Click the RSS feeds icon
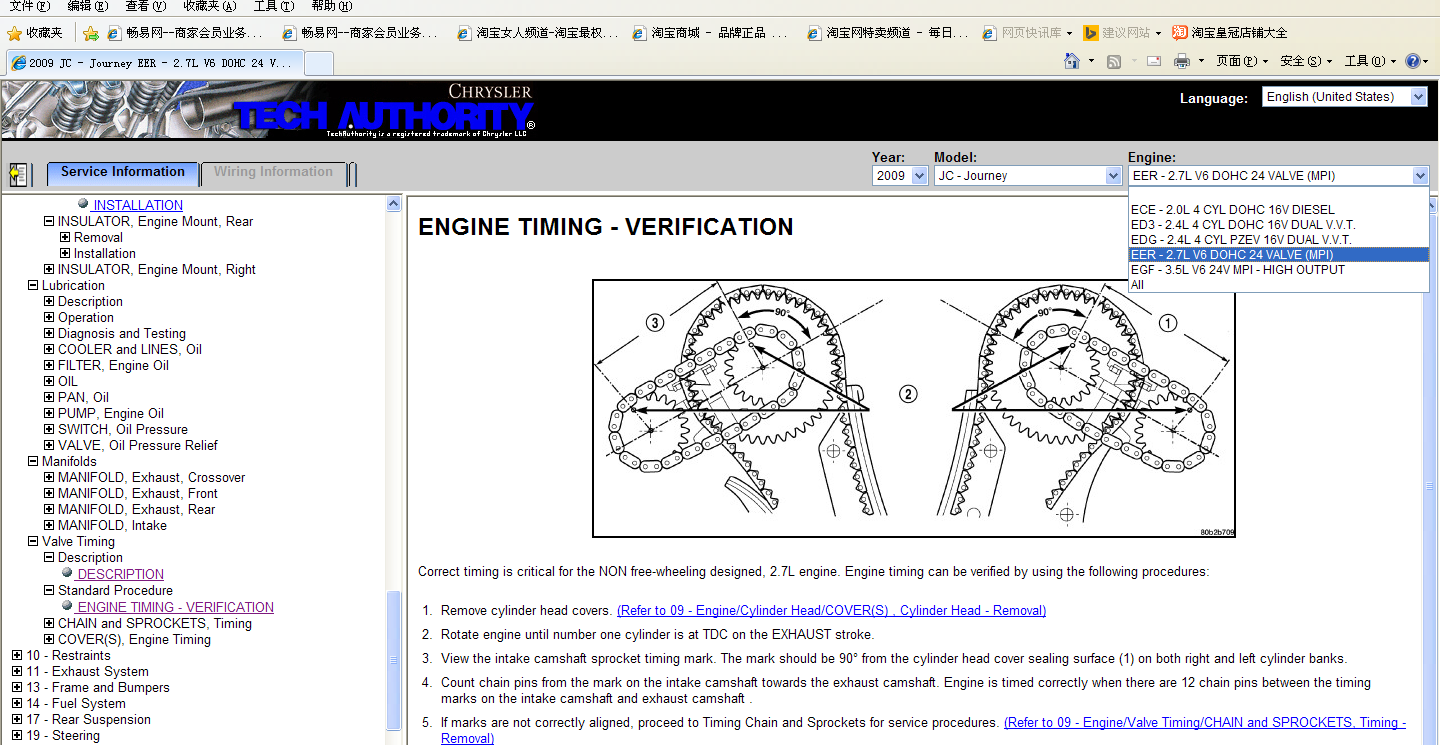 coord(1114,62)
